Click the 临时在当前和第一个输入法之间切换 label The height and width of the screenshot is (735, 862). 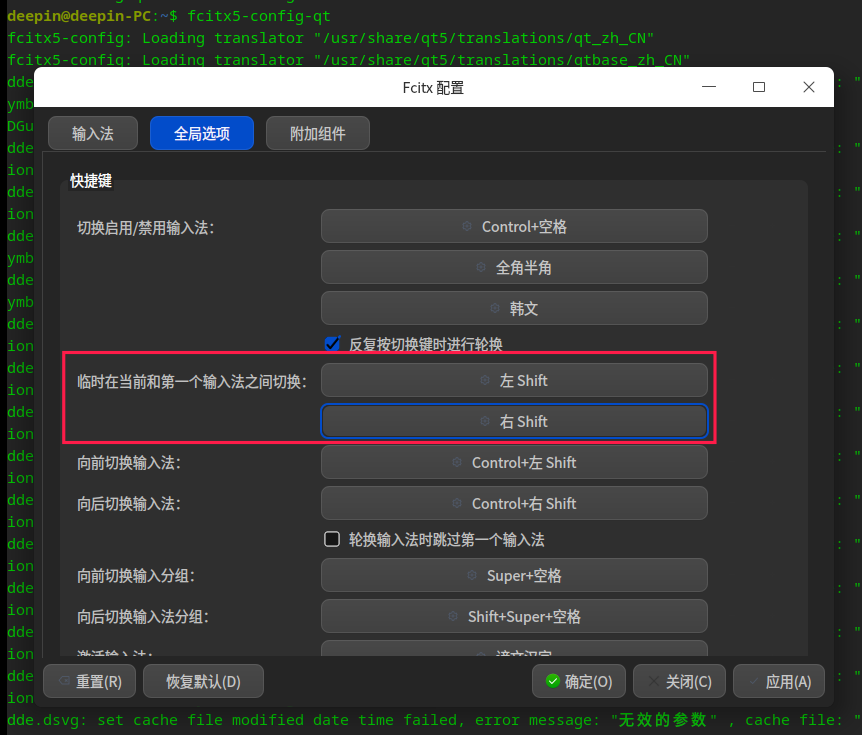pyautogui.click(x=192, y=381)
